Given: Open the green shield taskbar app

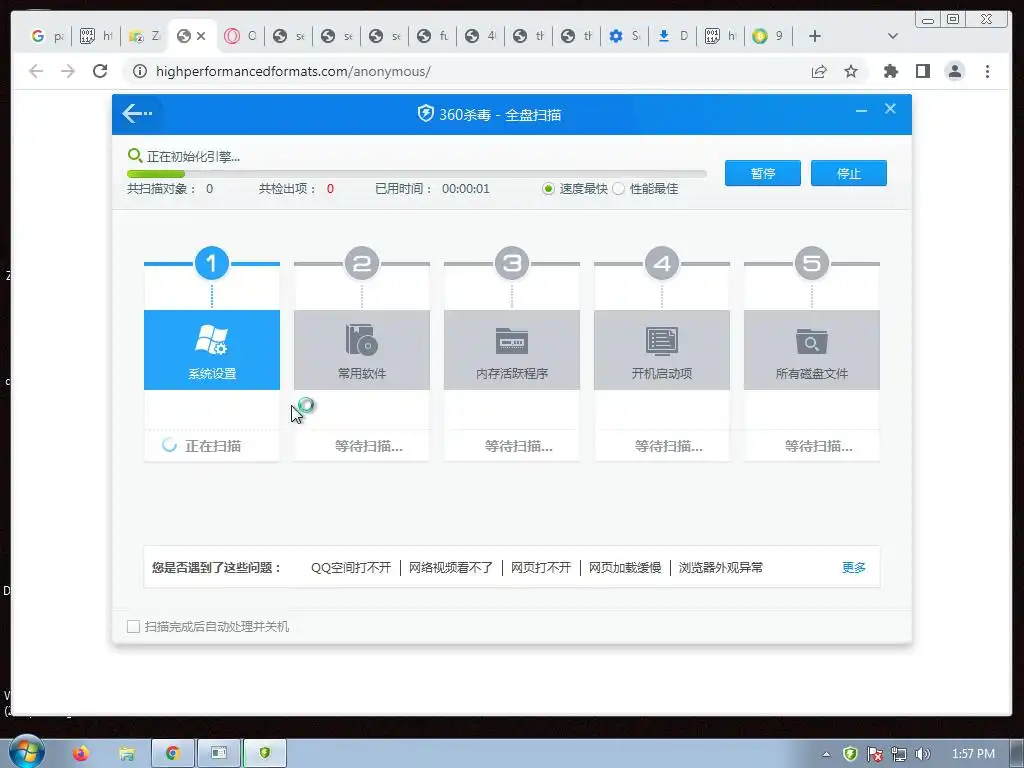Looking at the screenshot, I should click(264, 753).
